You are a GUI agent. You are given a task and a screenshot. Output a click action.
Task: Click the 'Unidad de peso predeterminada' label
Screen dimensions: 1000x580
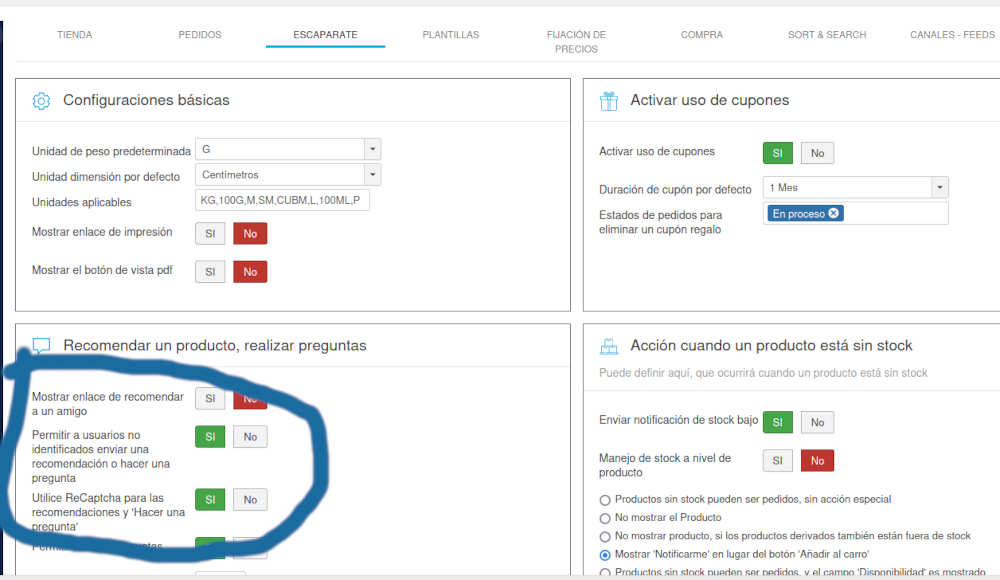[111, 151]
